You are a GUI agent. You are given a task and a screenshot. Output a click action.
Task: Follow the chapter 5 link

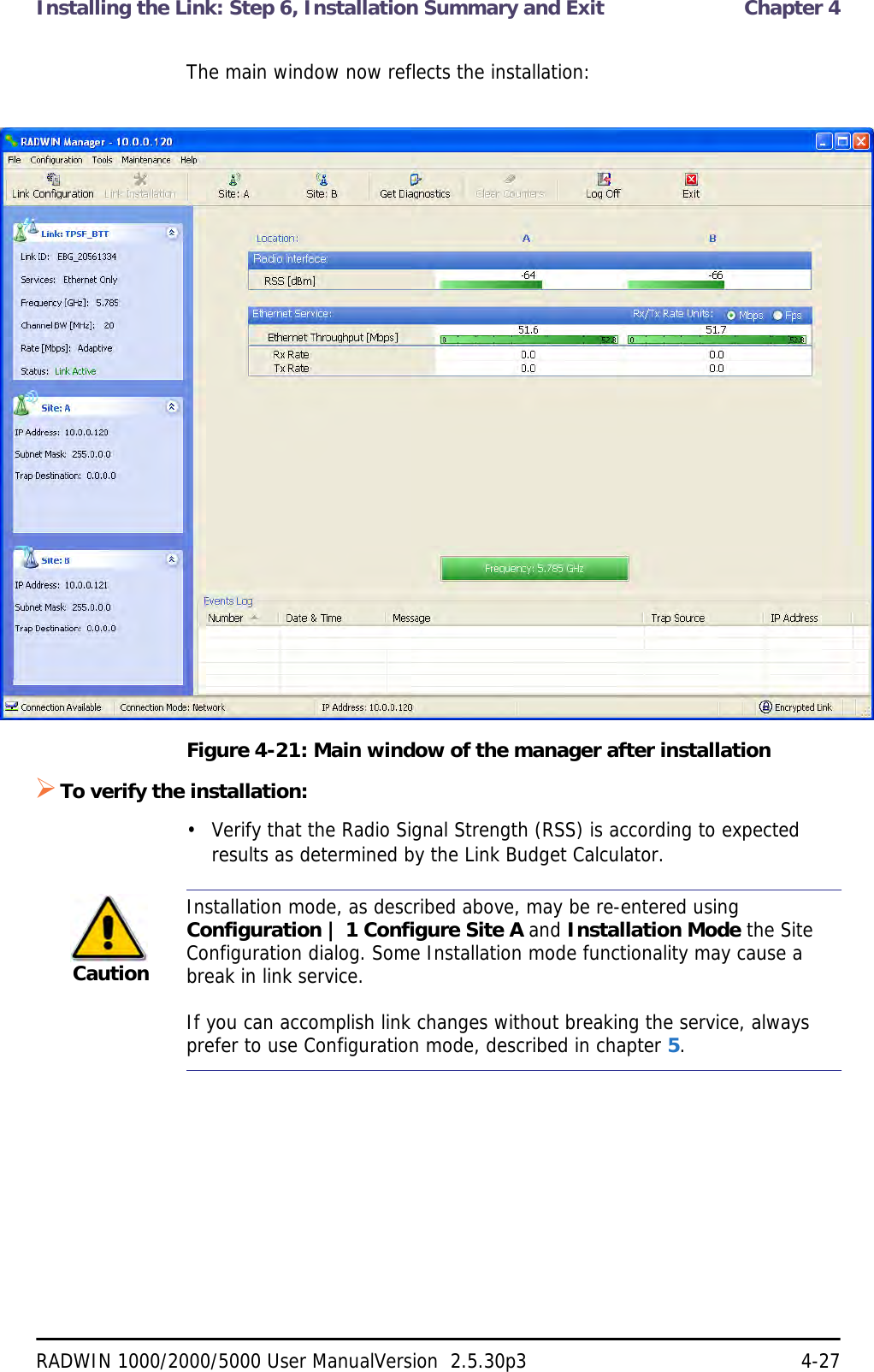pos(674,1045)
